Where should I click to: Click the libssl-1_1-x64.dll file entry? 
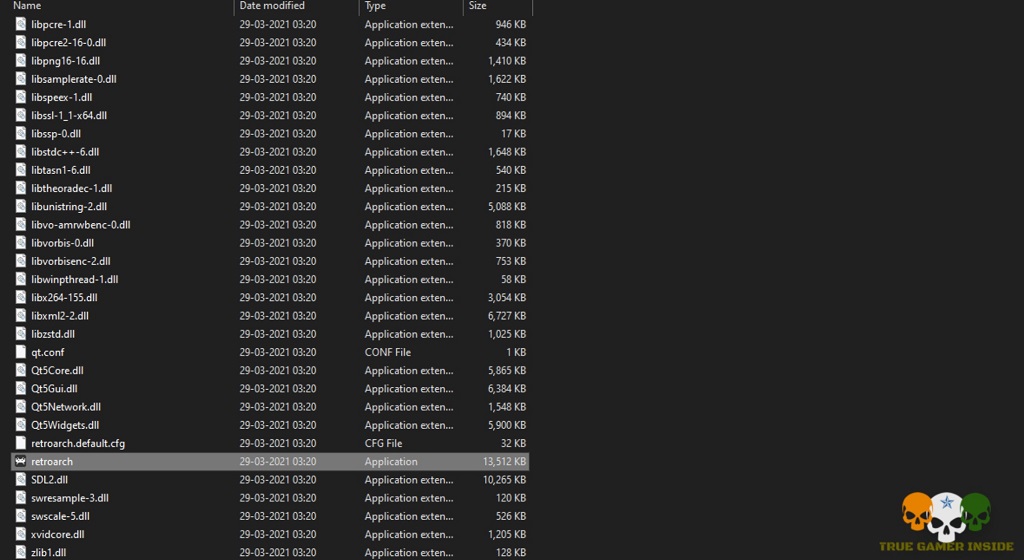point(69,116)
